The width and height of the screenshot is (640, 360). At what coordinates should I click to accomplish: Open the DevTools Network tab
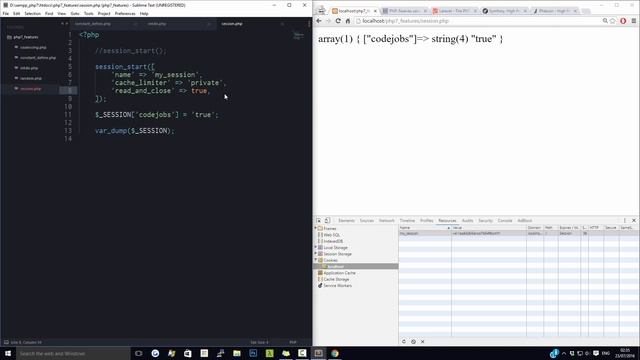(x=387, y=220)
